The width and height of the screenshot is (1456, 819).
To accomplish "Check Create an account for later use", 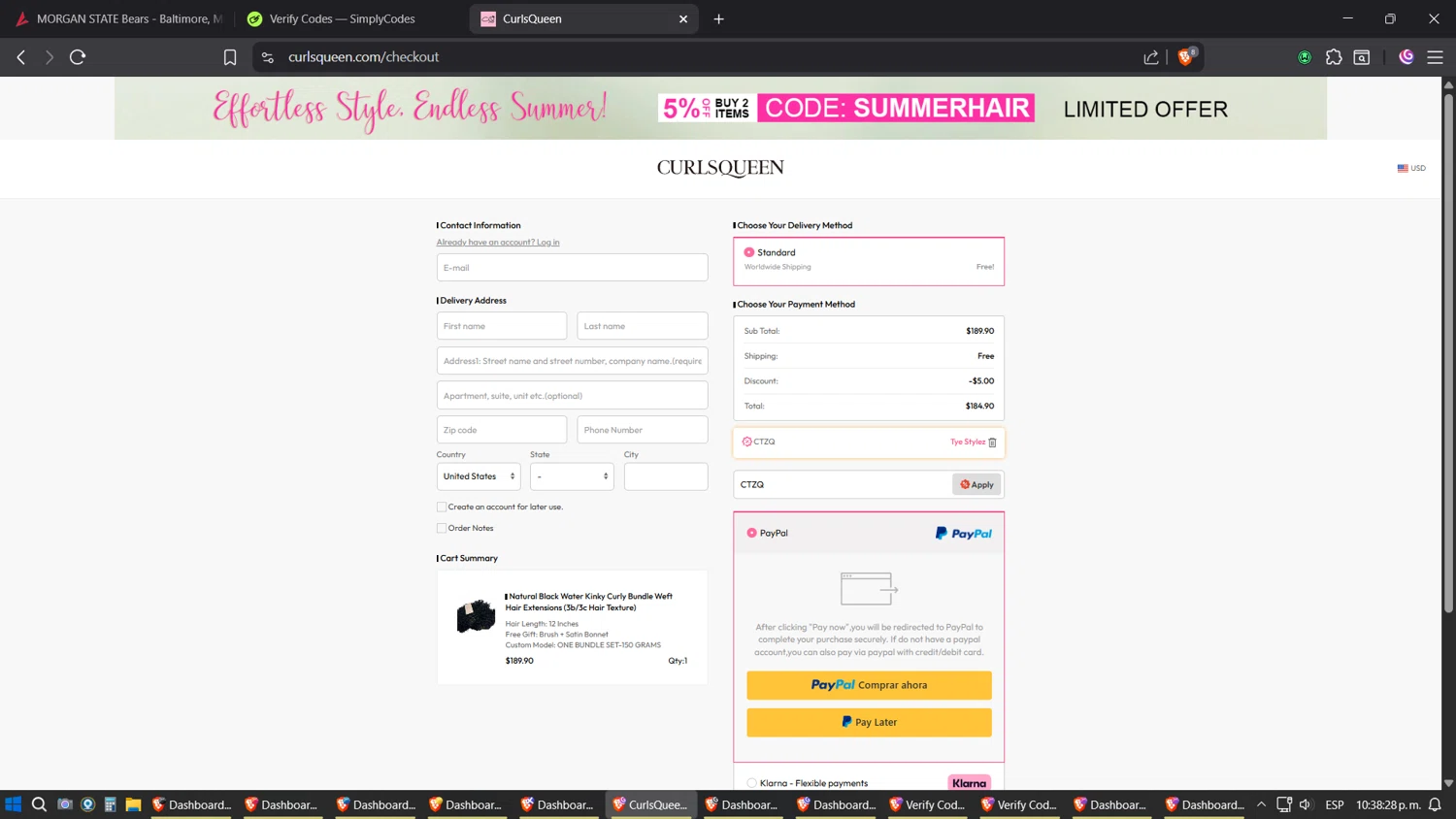I will click(x=442, y=507).
